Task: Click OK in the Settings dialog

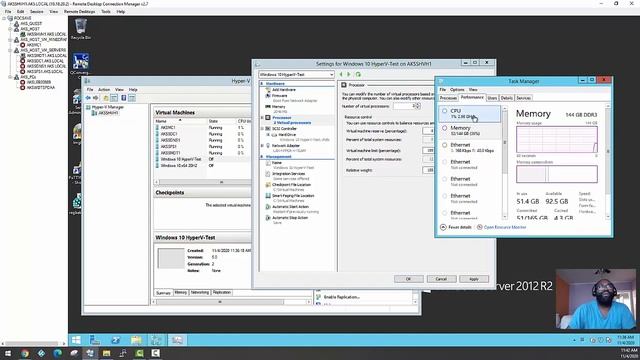Action: click(409, 279)
